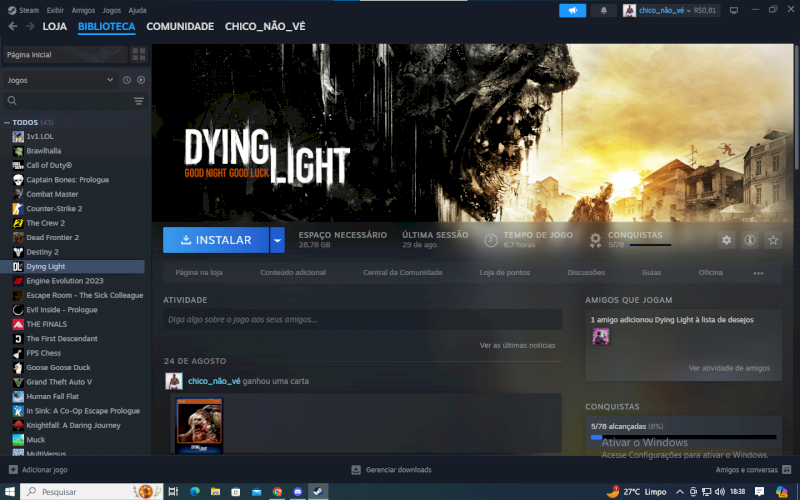Switch library to grid collections view
The height and width of the screenshot is (500, 800).
click(139, 54)
